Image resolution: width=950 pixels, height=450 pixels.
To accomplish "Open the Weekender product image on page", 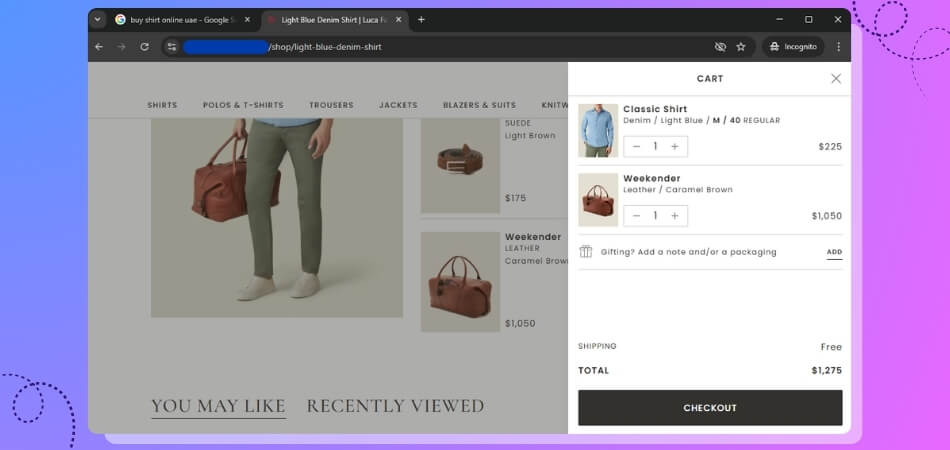I will click(x=460, y=282).
